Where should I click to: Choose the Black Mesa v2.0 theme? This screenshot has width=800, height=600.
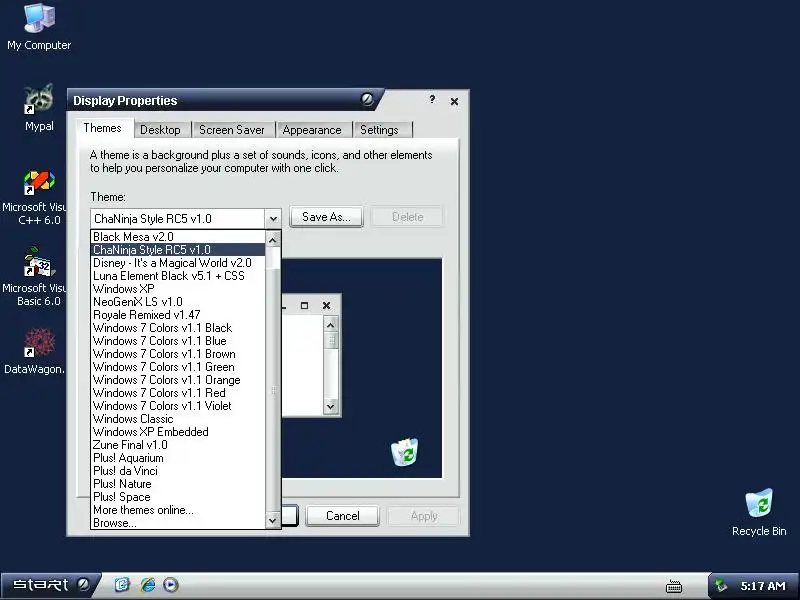pyautogui.click(x=178, y=237)
